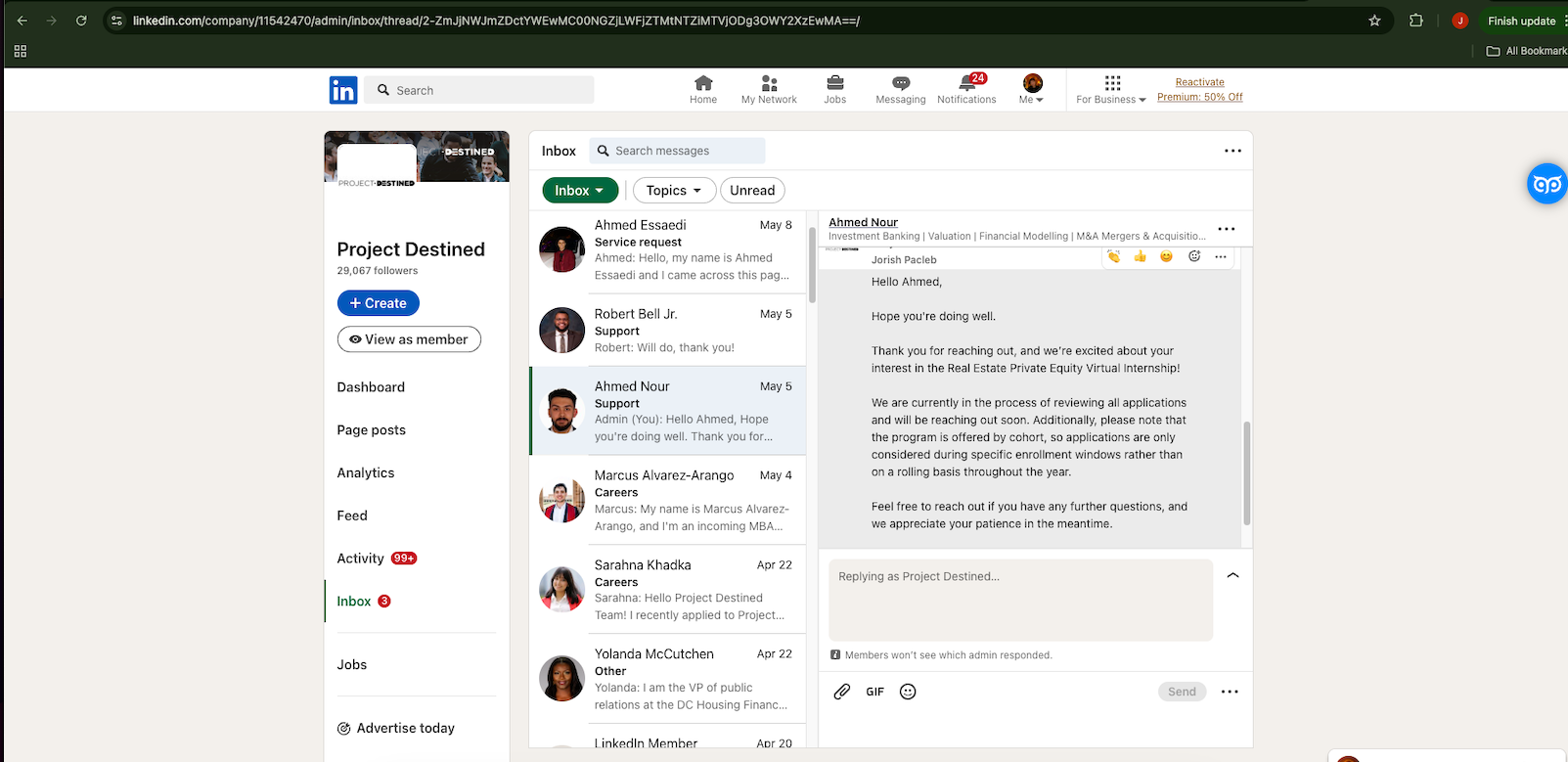The image size is (1568, 762).
Task: Open Advertise today link
Action: click(x=396, y=729)
